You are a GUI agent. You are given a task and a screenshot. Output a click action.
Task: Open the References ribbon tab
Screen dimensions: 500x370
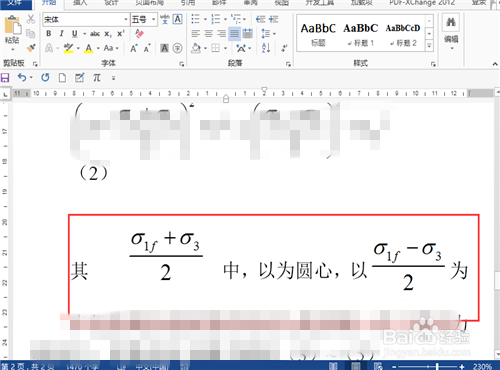(188, 3)
